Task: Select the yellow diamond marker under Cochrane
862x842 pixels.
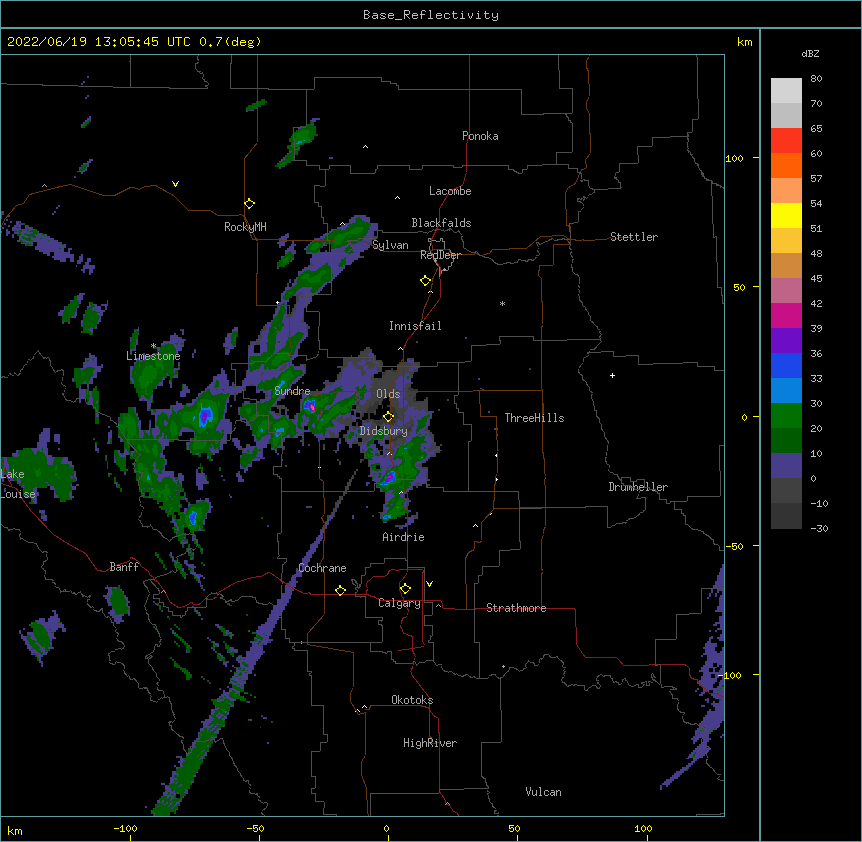Action: (340, 590)
